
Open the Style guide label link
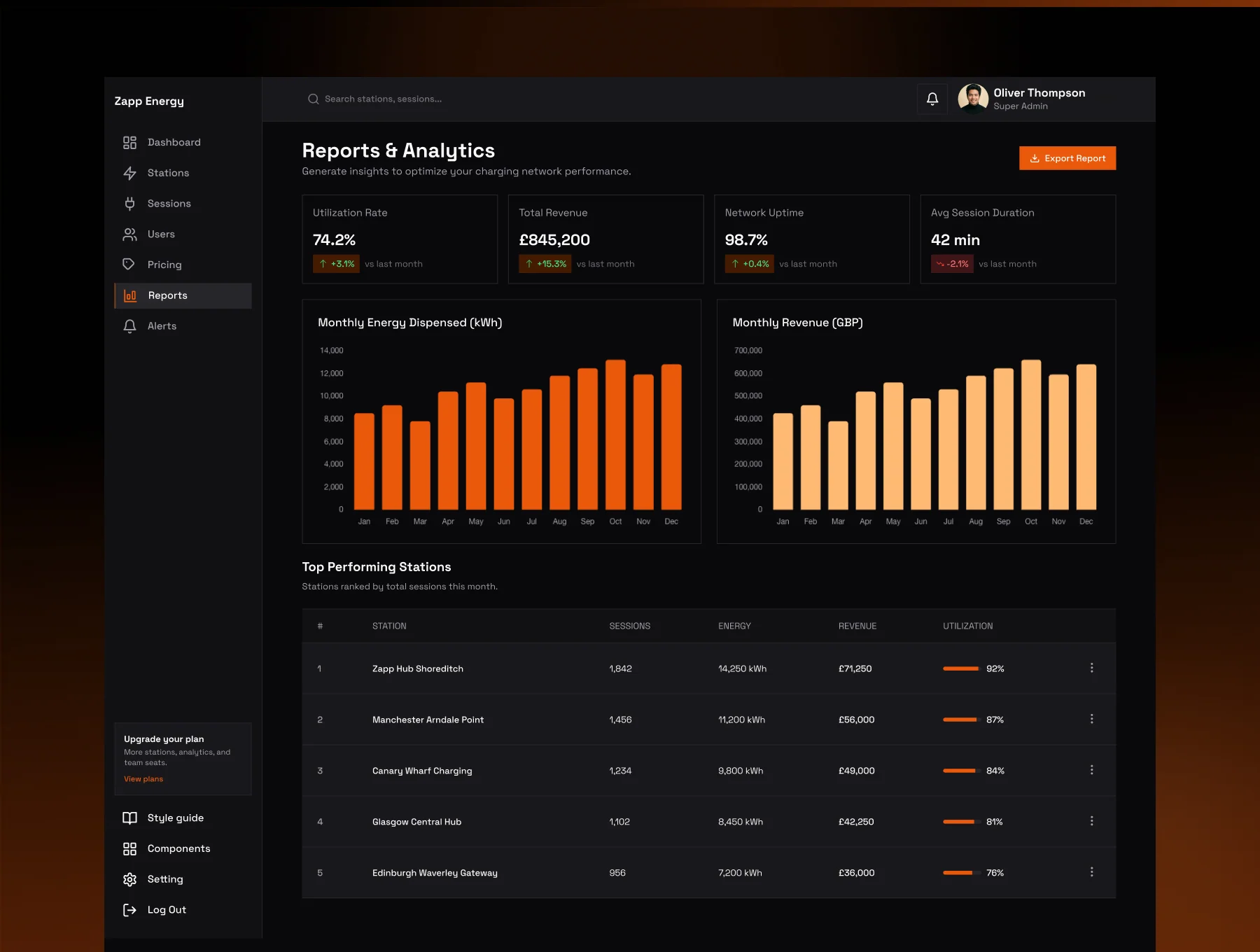point(176,818)
